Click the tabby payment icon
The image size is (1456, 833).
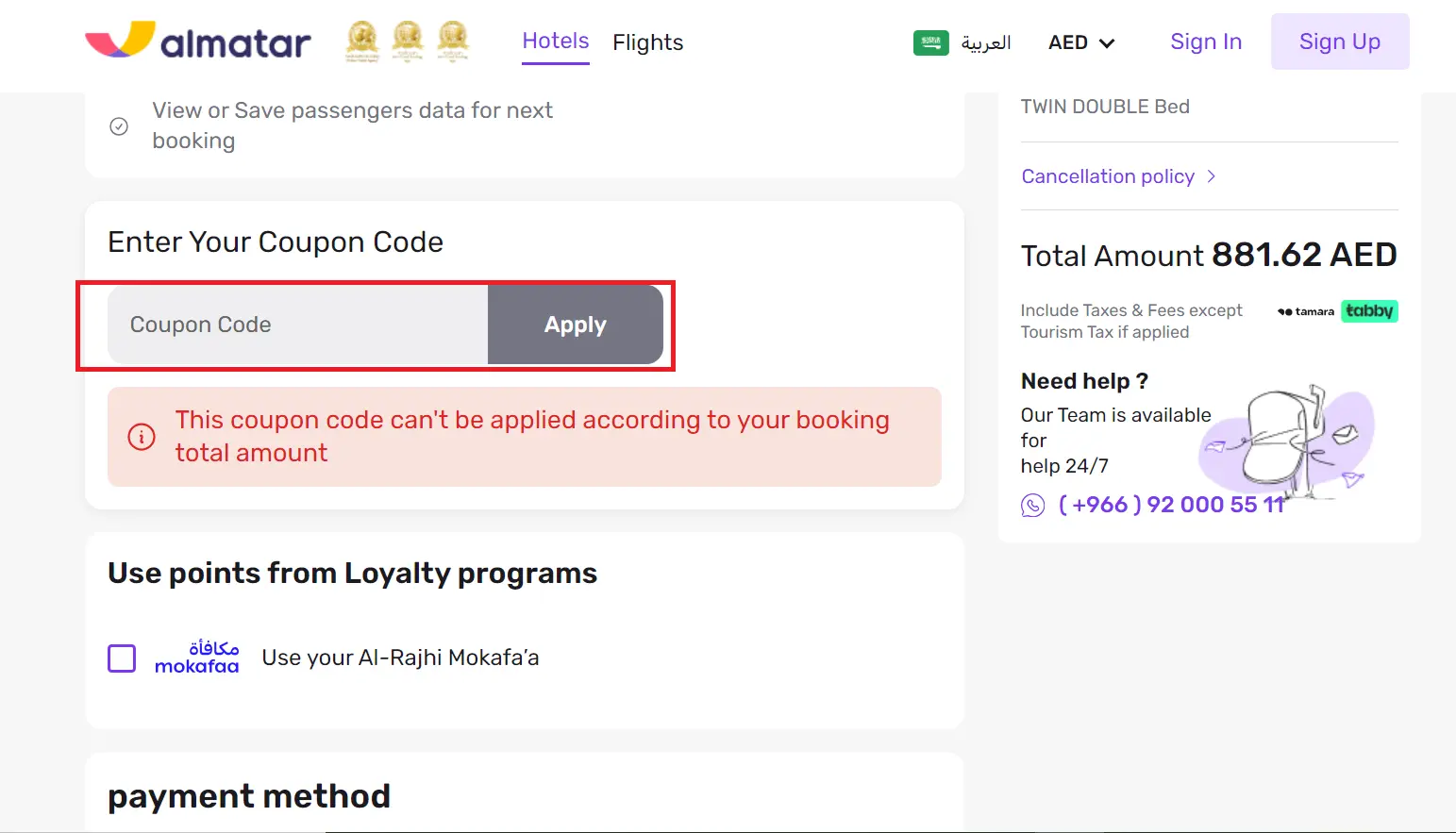point(1369,310)
